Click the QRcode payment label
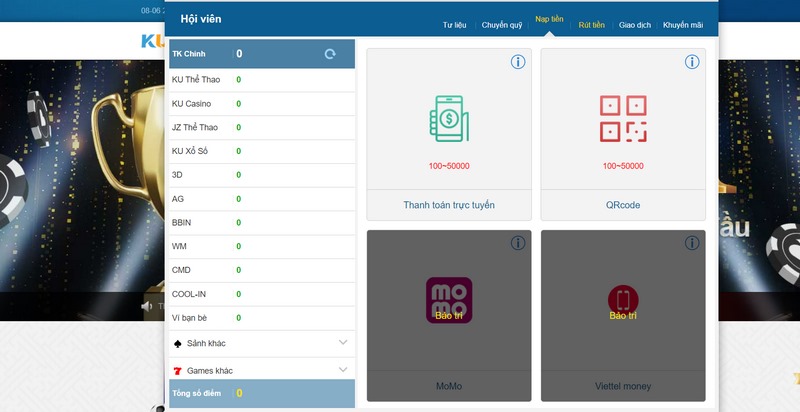Screen dimensions: 800x412 pos(623,205)
